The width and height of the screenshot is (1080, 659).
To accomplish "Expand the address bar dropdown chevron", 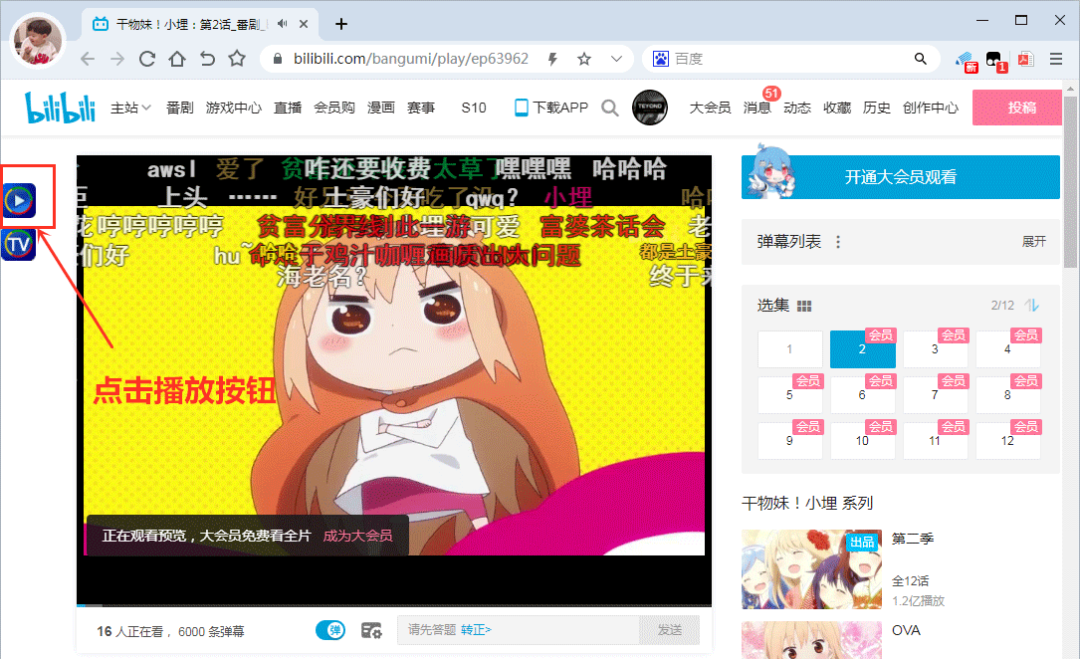I will tap(616, 59).
